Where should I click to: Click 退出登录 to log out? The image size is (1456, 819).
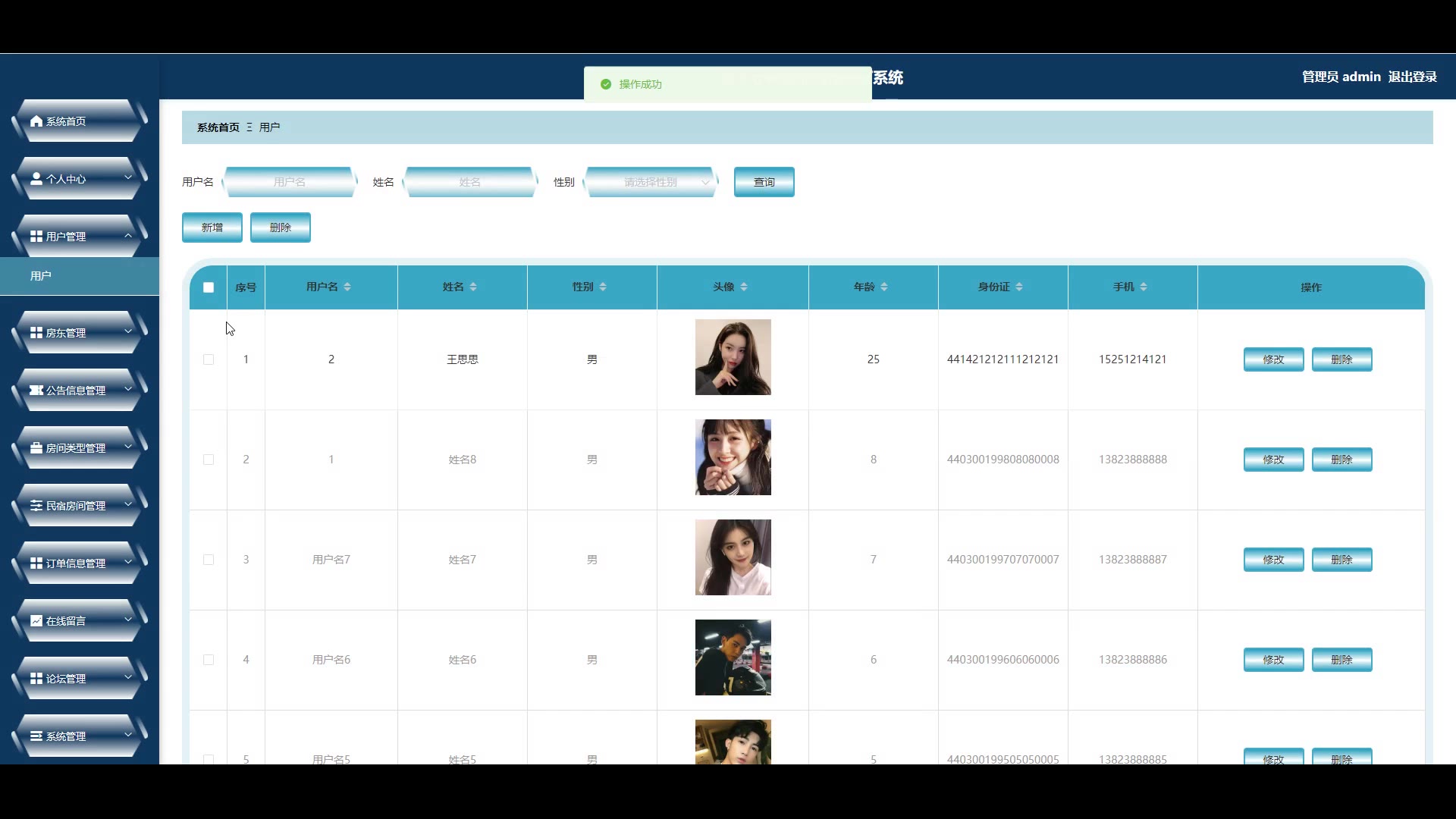pos(1412,77)
